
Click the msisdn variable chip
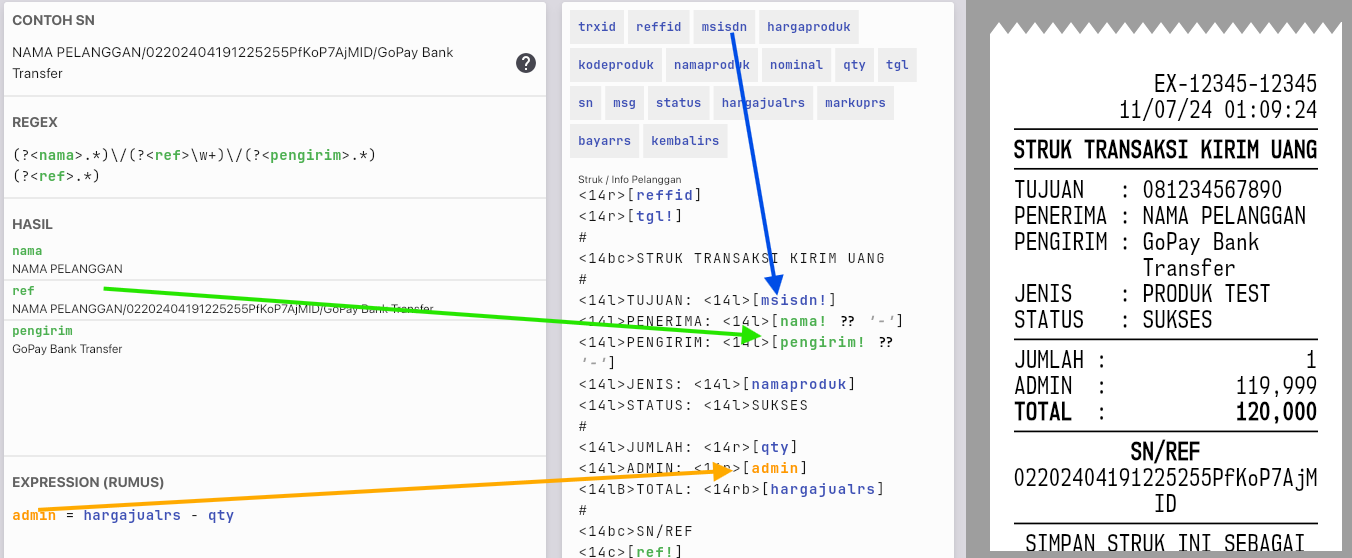coord(723,27)
